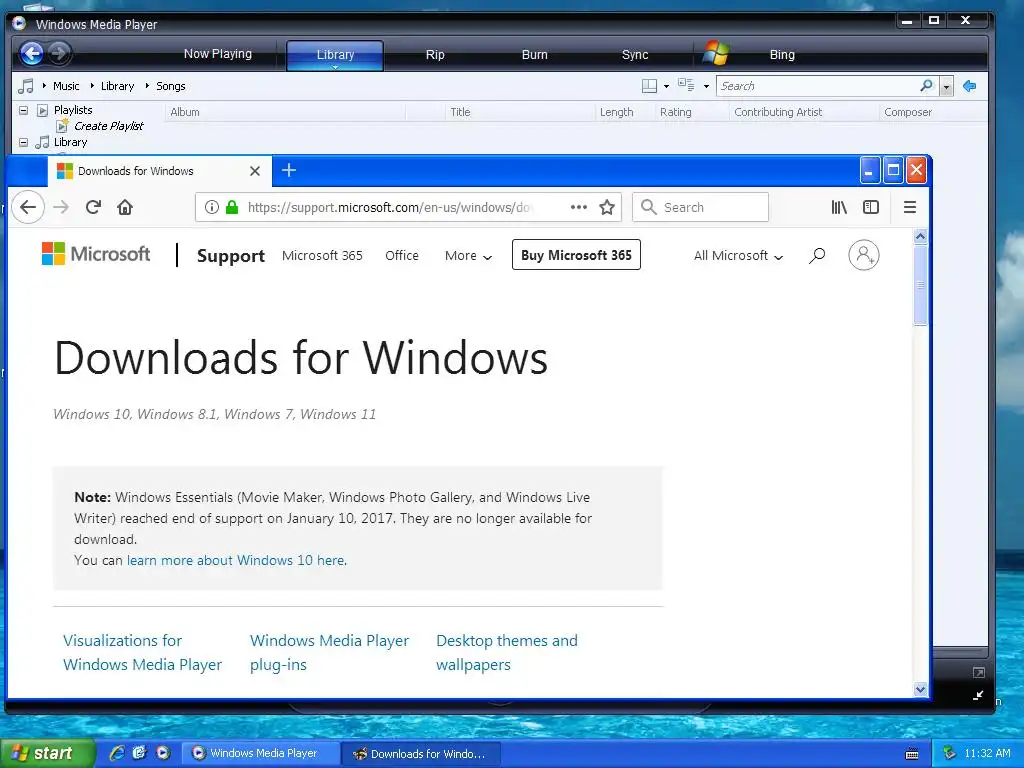
Task: Click the Microsoft site search icon
Action: point(817,255)
